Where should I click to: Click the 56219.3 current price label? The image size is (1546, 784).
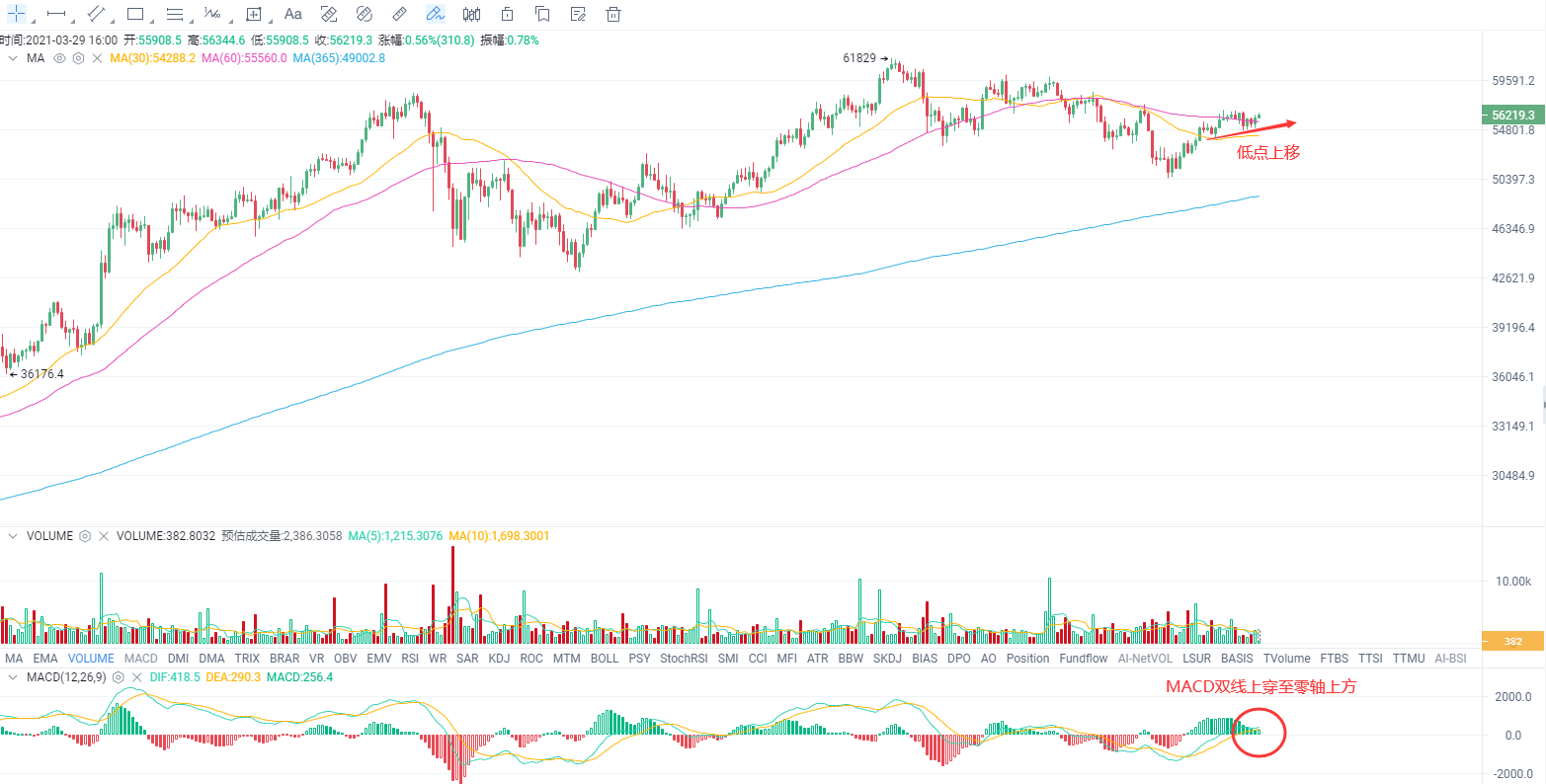coord(1512,116)
